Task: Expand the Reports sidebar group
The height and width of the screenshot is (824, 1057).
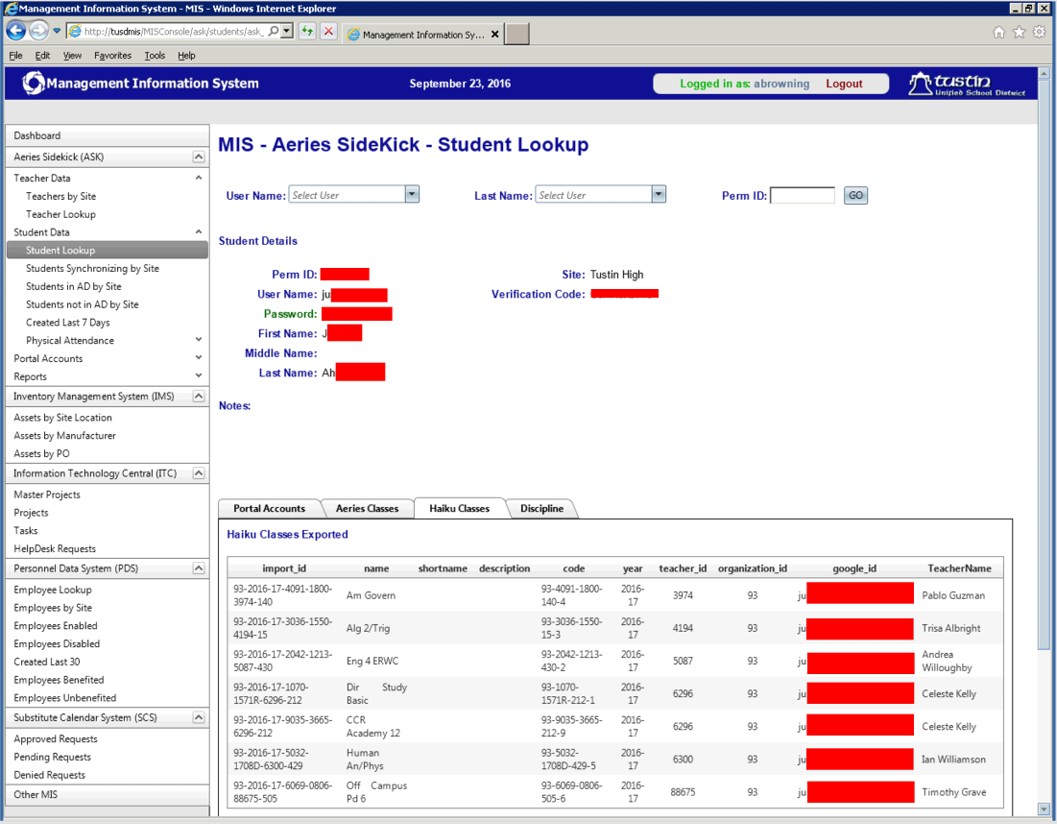Action: (x=198, y=376)
